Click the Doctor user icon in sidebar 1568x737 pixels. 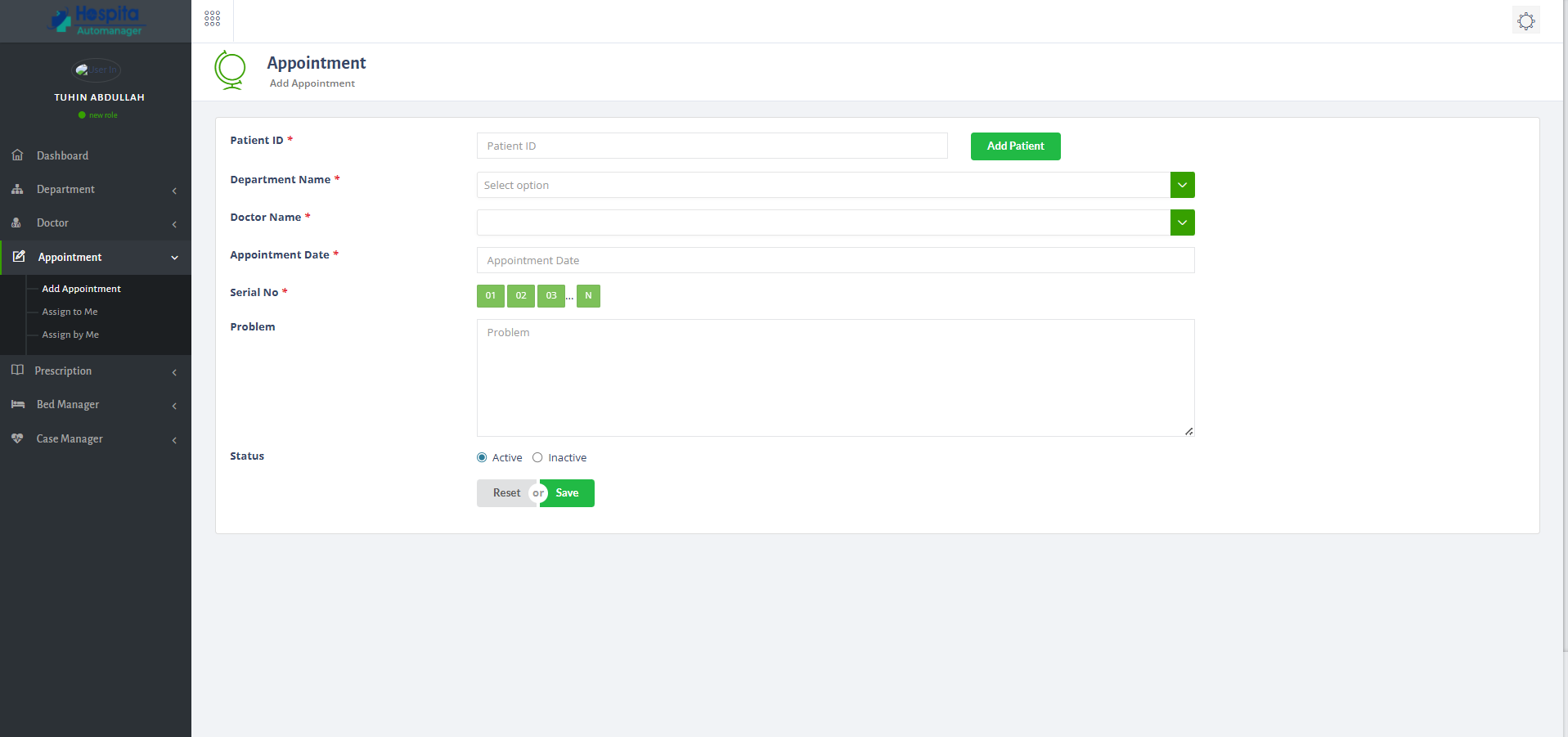[18, 222]
